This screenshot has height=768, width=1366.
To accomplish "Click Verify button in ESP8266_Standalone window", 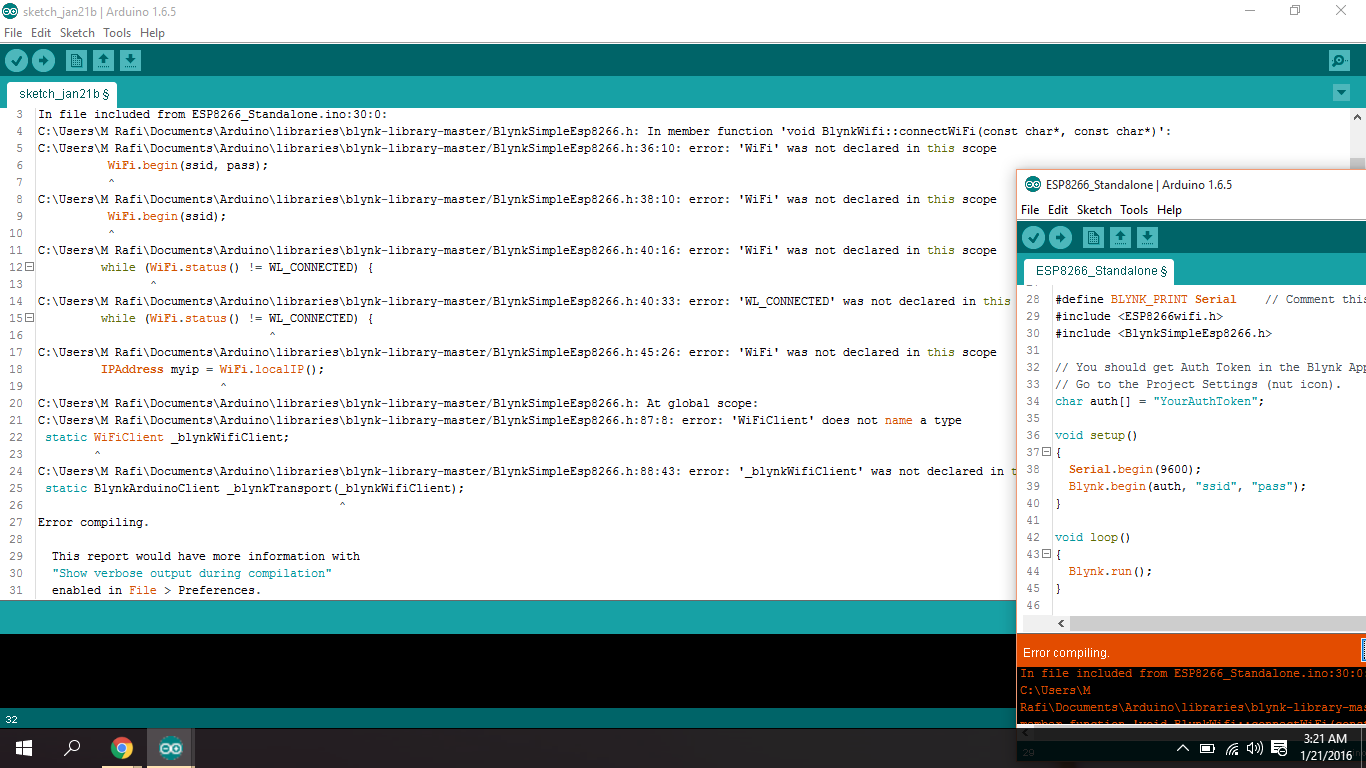I will tap(1033, 237).
